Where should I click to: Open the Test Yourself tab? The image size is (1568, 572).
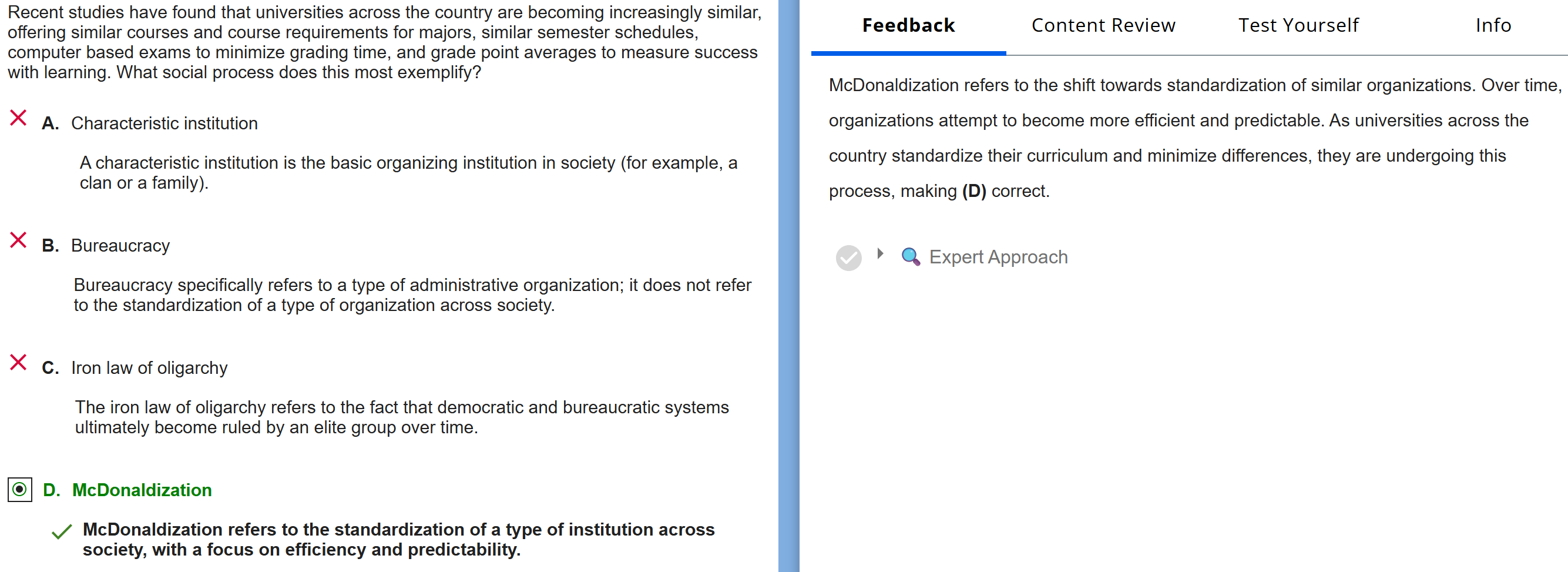point(1298,26)
